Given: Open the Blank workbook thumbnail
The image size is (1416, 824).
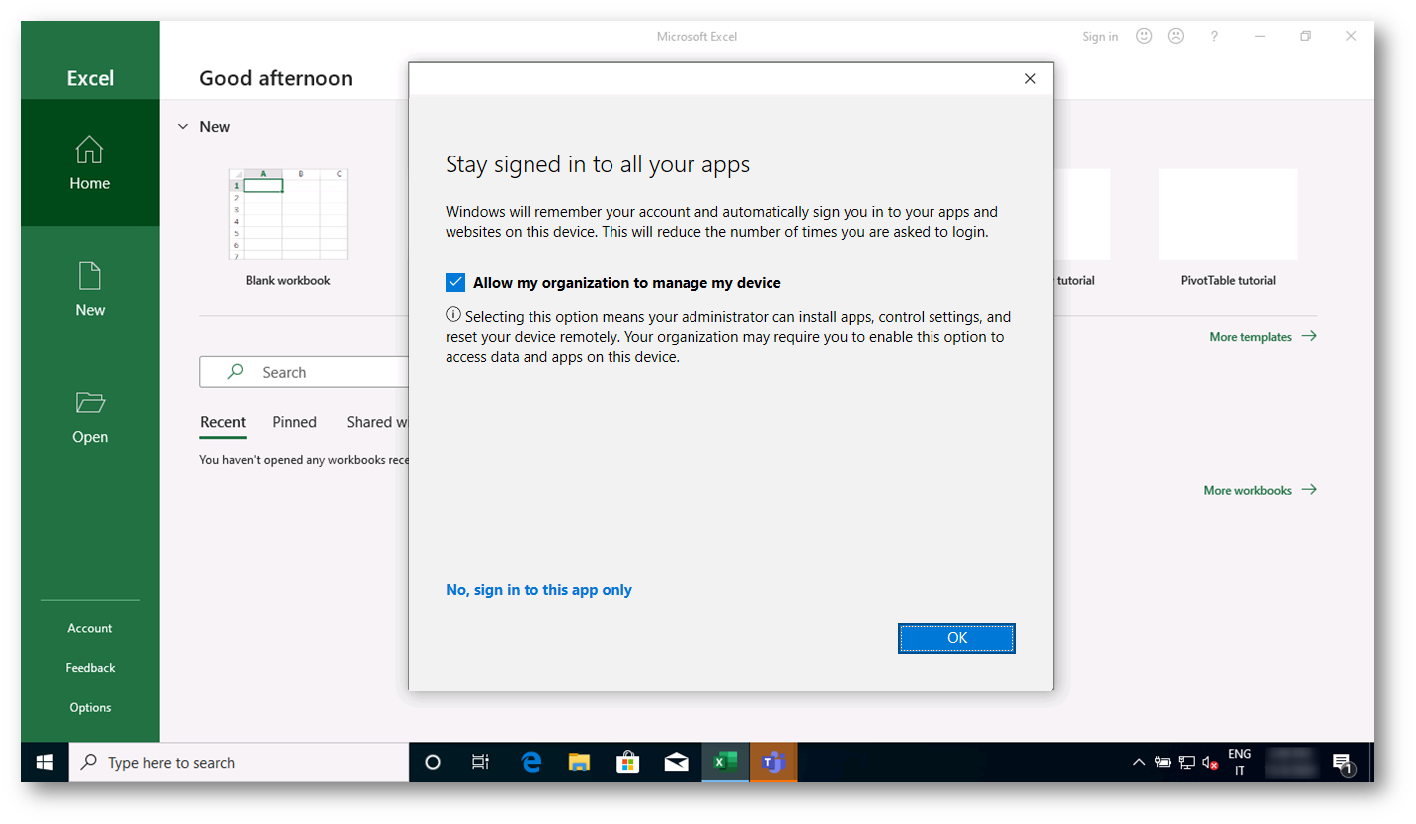Looking at the screenshot, I should point(288,214).
